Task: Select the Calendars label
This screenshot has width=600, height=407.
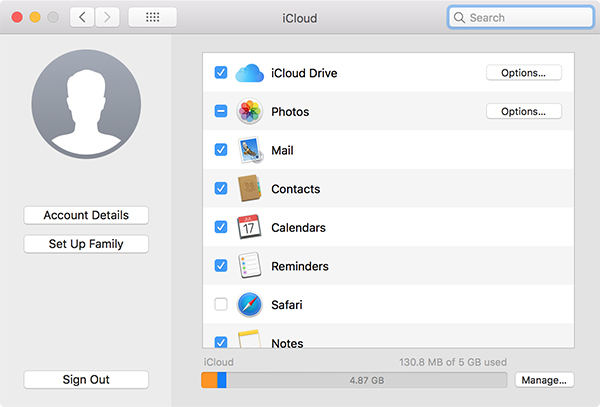Action: pyautogui.click(x=298, y=228)
